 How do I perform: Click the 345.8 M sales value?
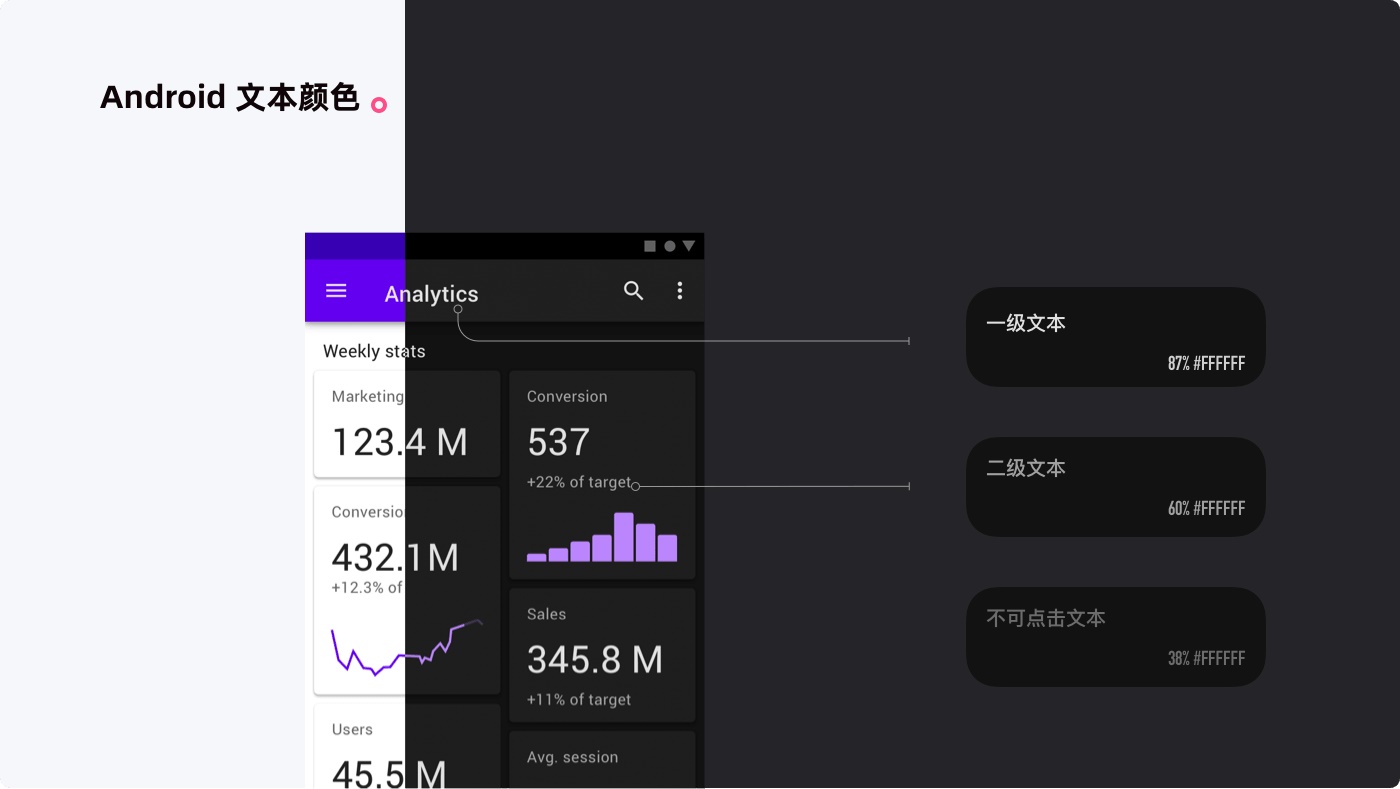[595, 660]
